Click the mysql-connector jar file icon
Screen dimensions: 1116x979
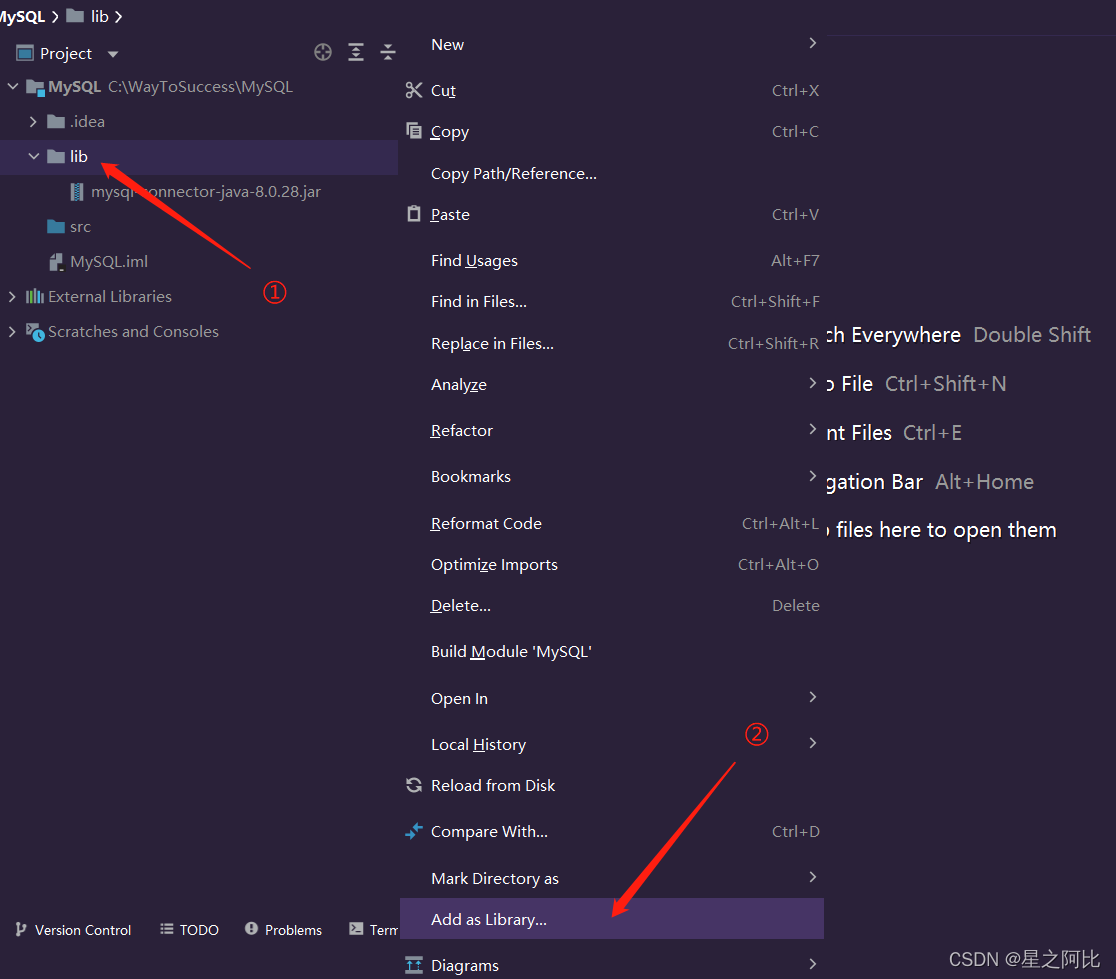77,191
